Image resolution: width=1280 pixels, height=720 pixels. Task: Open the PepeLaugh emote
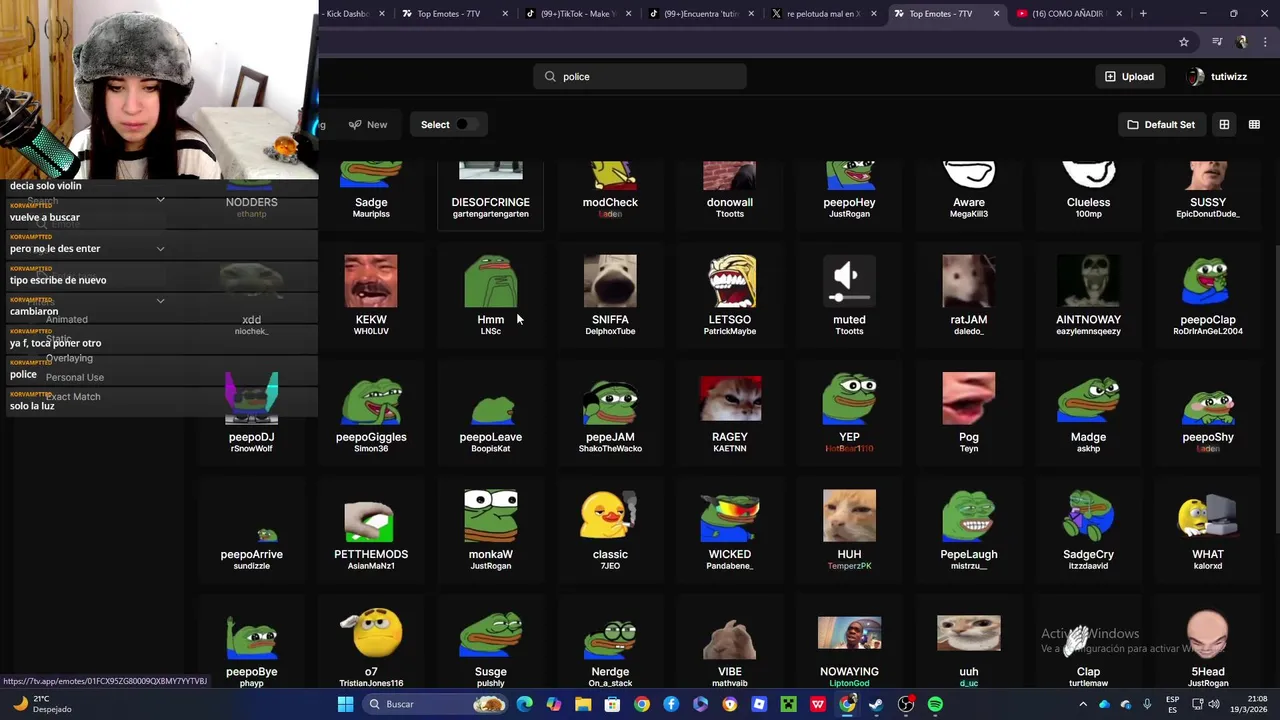coord(969,529)
